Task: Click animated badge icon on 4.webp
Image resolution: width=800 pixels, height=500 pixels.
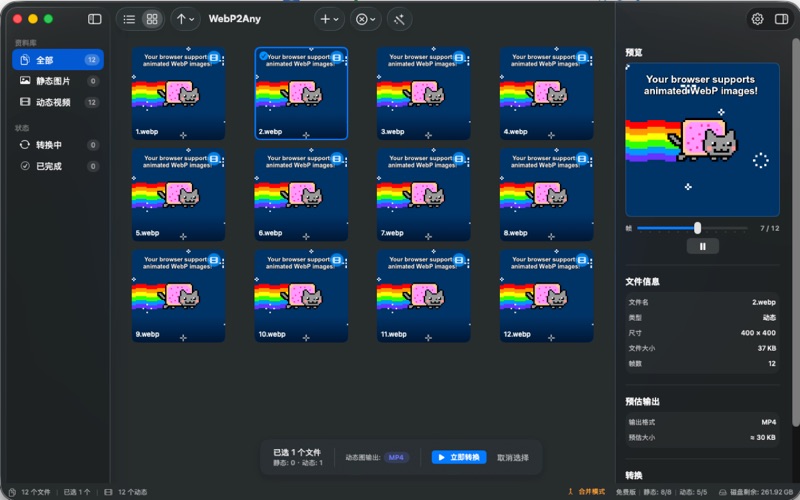Action: (582, 57)
